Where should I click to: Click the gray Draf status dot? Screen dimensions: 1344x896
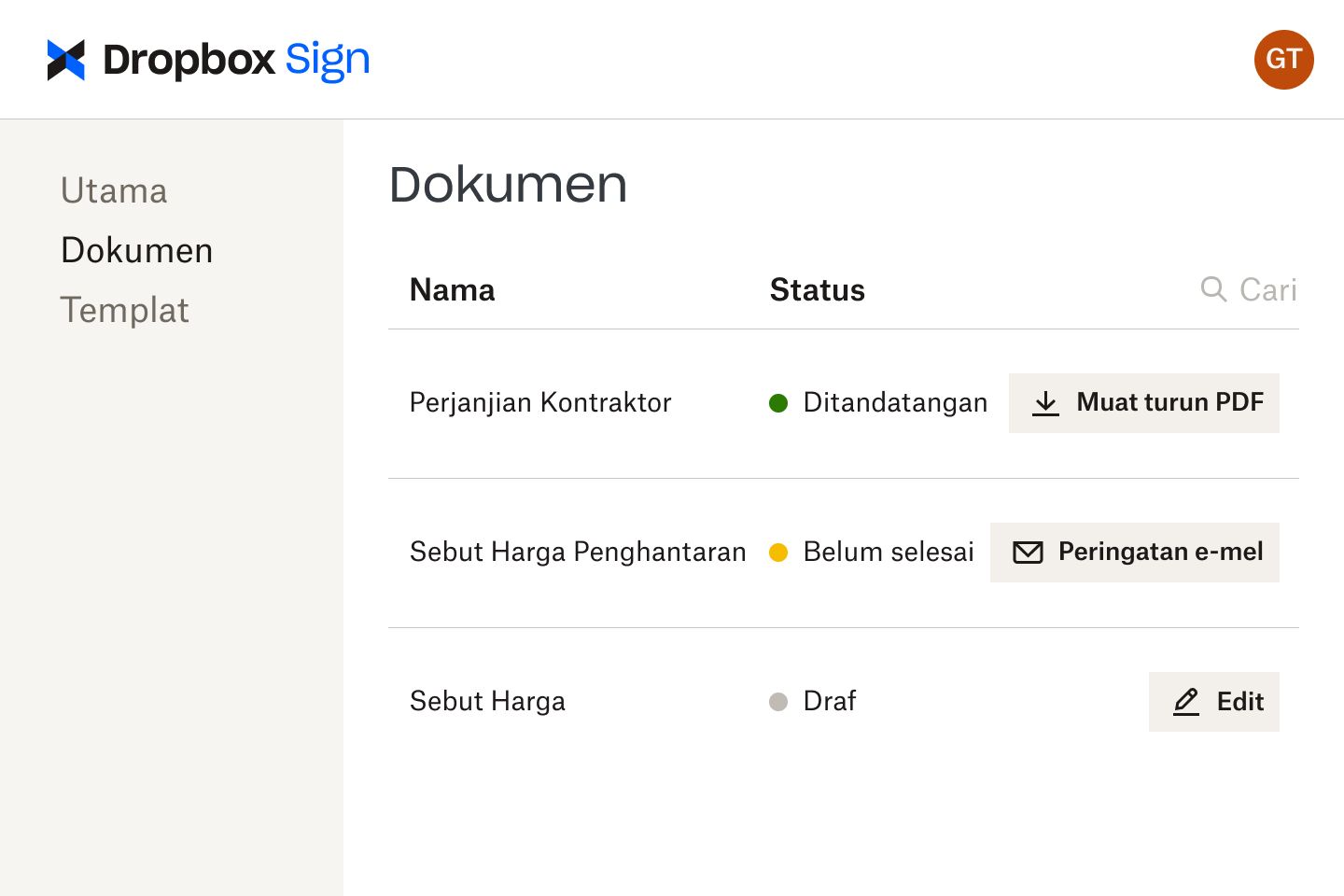click(x=778, y=702)
